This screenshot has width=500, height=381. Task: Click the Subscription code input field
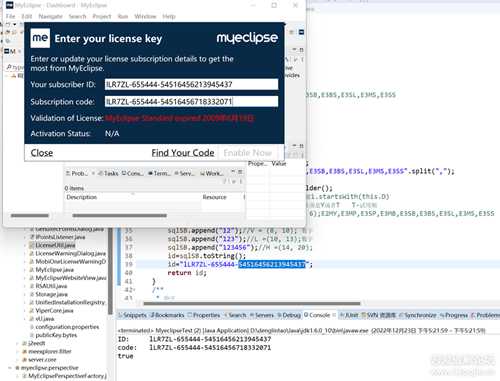pos(191,102)
